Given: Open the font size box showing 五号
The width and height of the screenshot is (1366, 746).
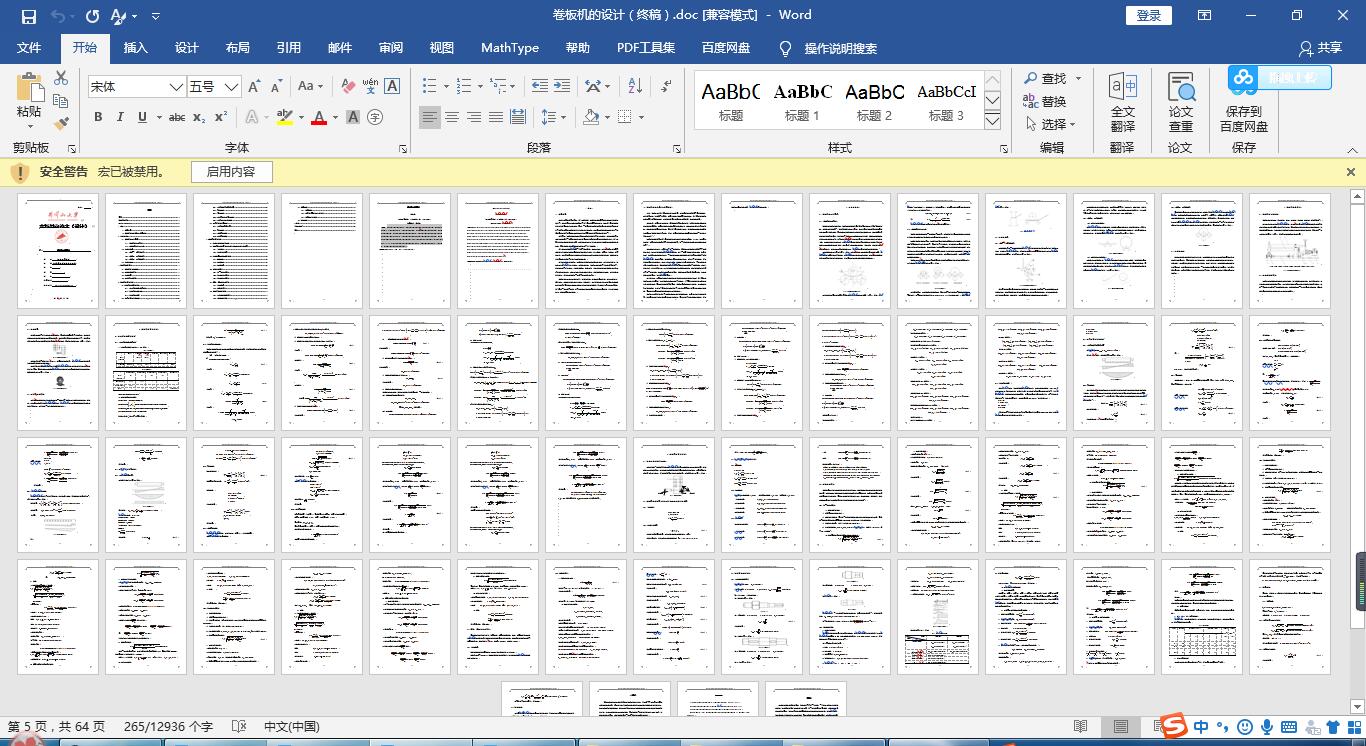Looking at the screenshot, I should pyautogui.click(x=214, y=87).
